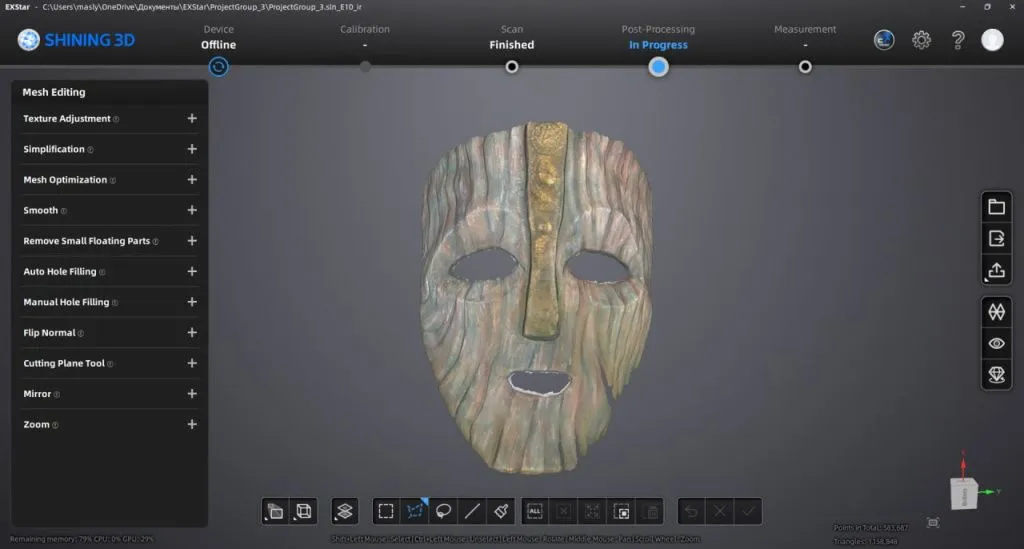This screenshot has height=549, width=1024.
Task: Toggle the eye visibility icon
Action: (x=996, y=343)
